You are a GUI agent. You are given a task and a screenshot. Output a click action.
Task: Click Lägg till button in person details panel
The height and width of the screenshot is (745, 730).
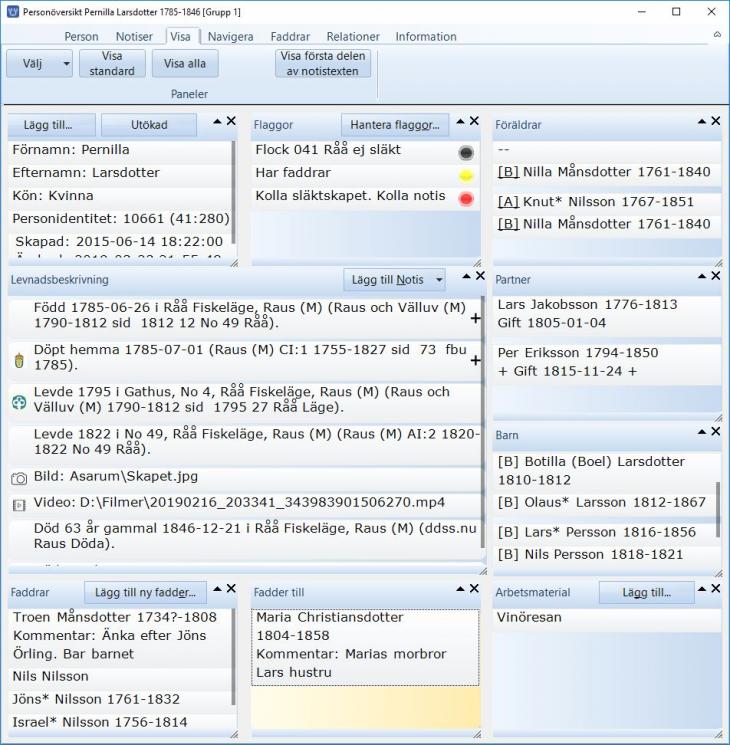51,125
